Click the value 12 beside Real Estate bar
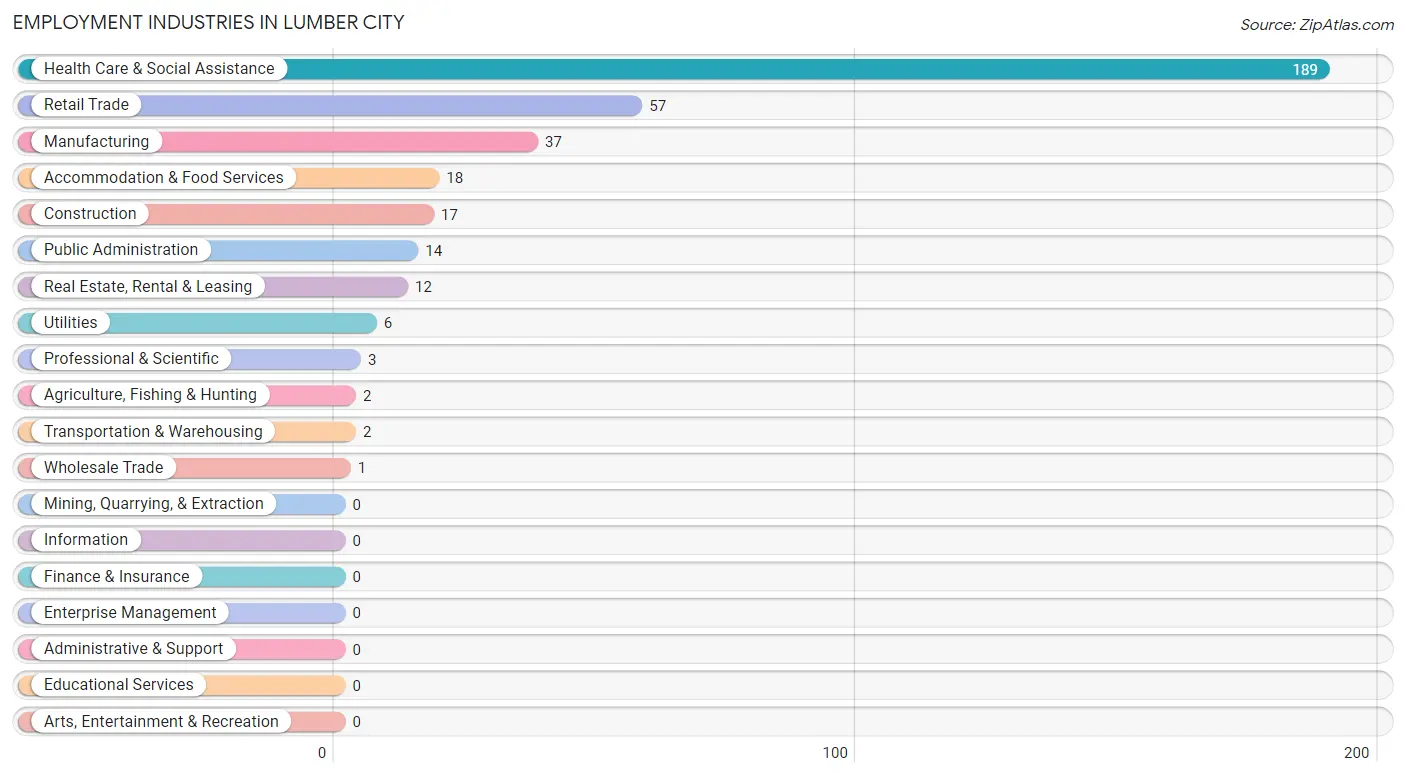 [423, 287]
